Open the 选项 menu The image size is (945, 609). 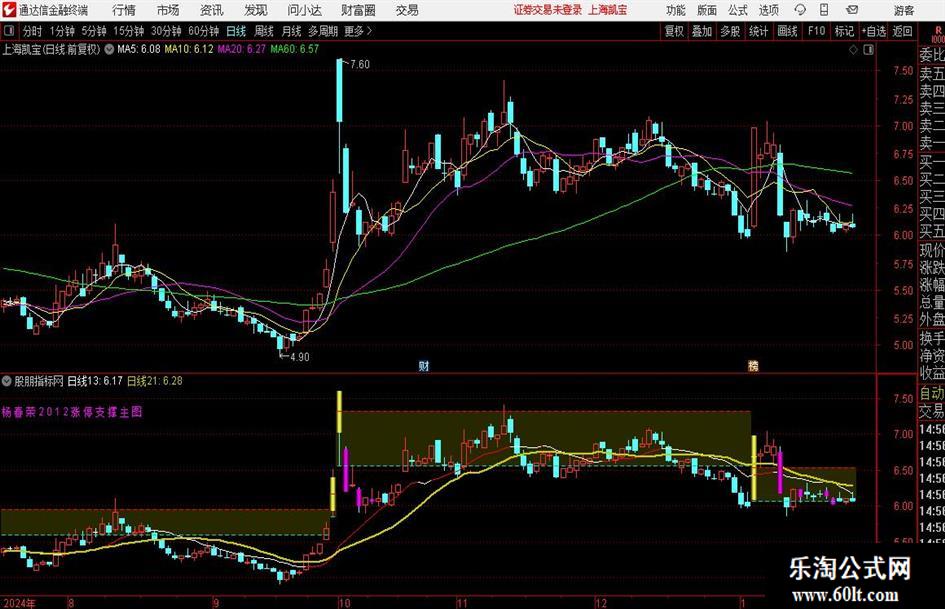tap(769, 10)
